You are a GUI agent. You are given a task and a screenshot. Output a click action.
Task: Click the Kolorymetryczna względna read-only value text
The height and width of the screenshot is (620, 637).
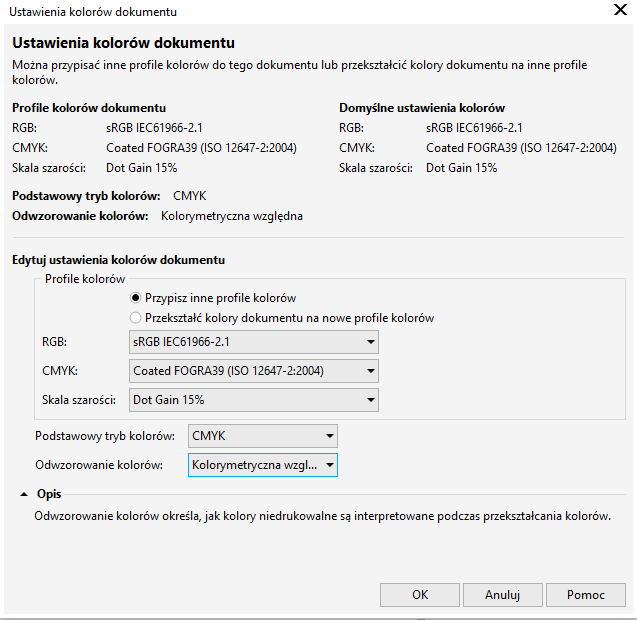coord(231,215)
